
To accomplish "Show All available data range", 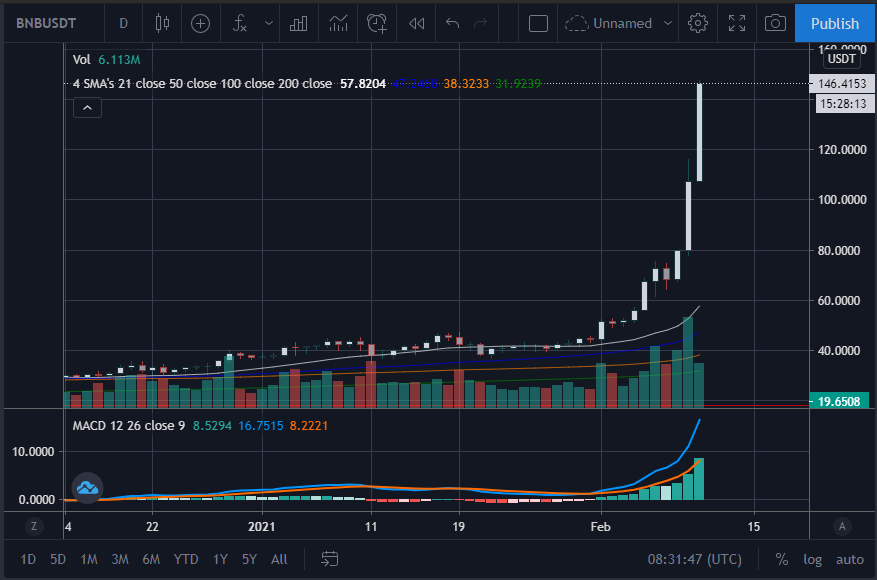I will pos(279,559).
